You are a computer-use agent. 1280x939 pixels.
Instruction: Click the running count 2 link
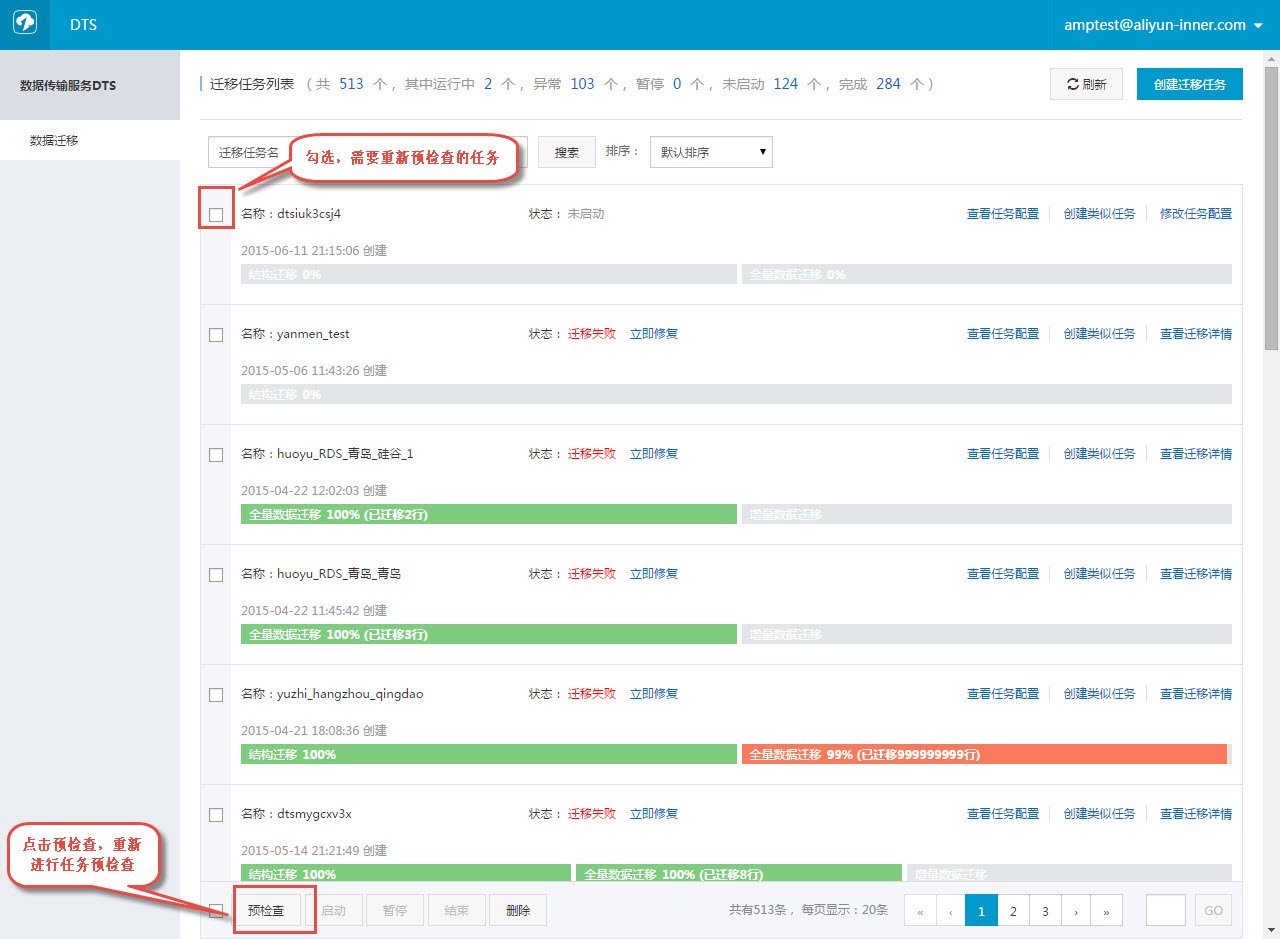click(x=488, y=84)
